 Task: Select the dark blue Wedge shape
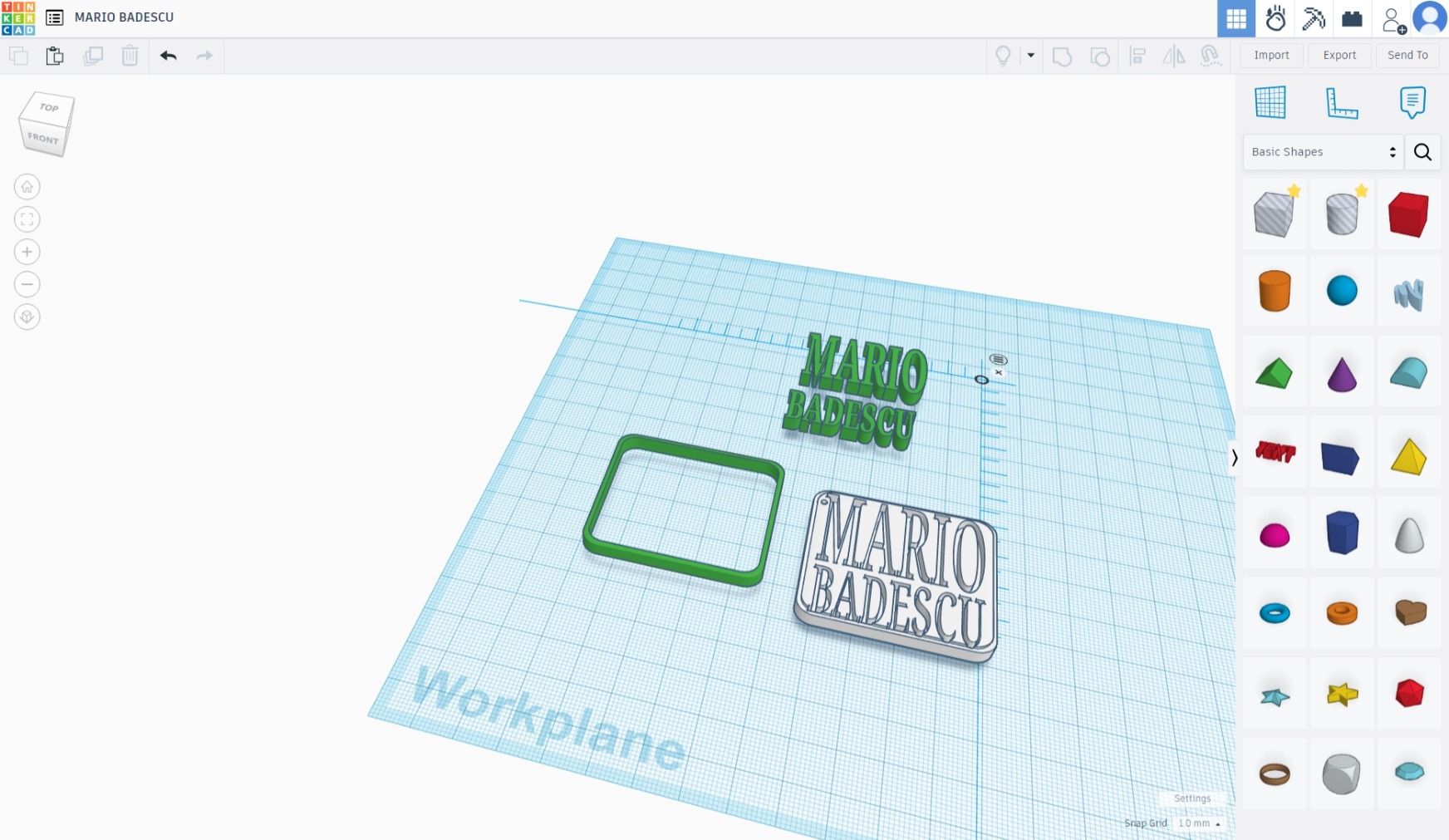click(x=1340, y=459)
